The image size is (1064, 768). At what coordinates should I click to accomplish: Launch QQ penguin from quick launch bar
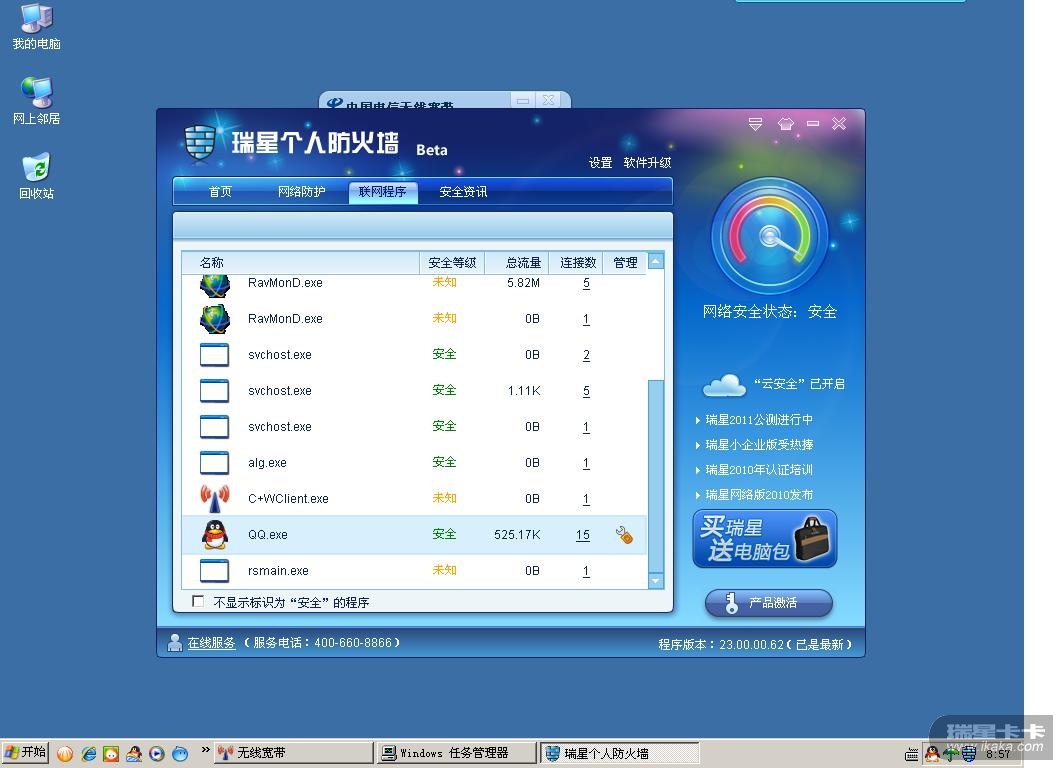pyautogui.click(x=134, y=754)
